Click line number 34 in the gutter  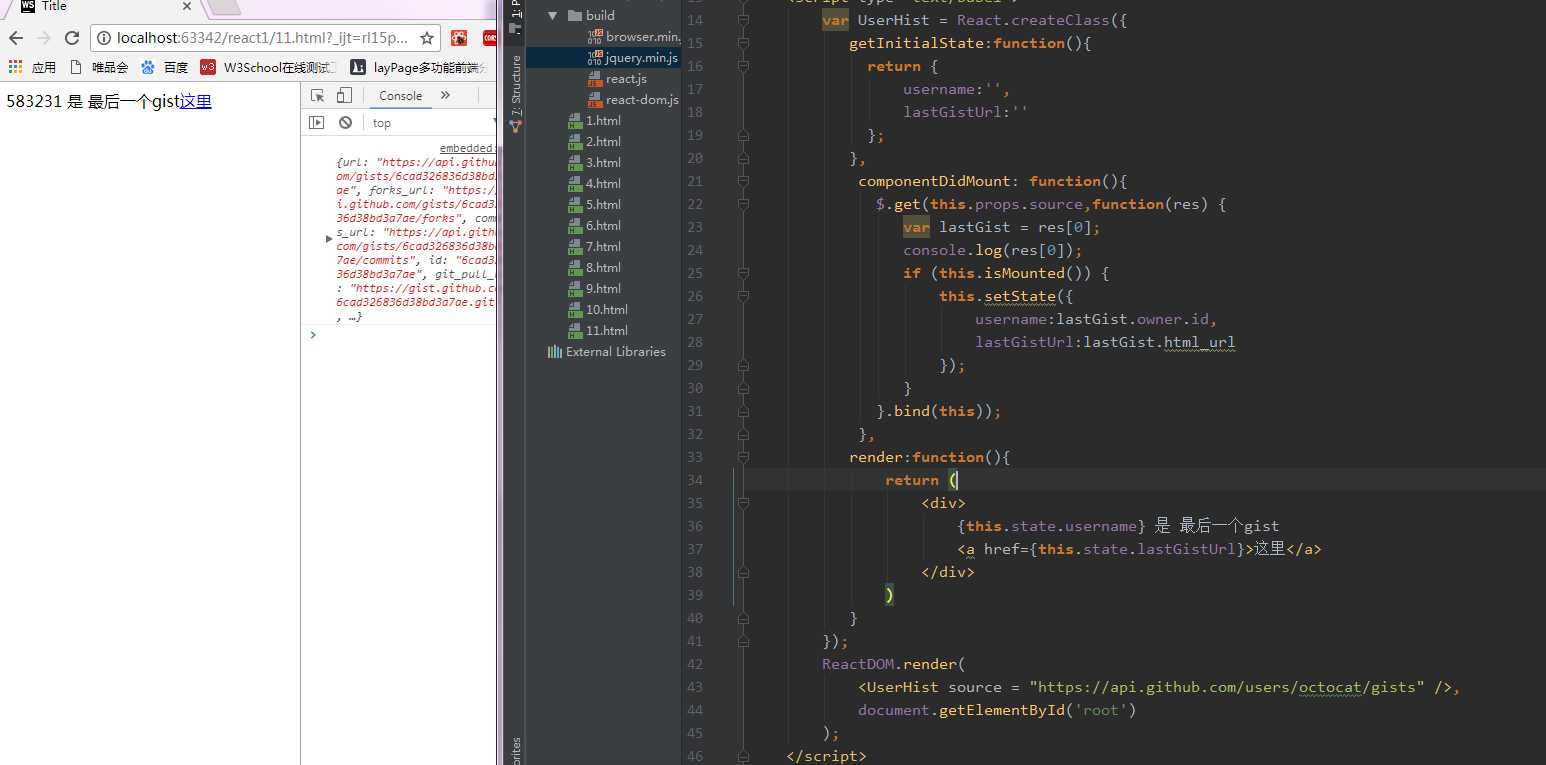tap(694, 480)
